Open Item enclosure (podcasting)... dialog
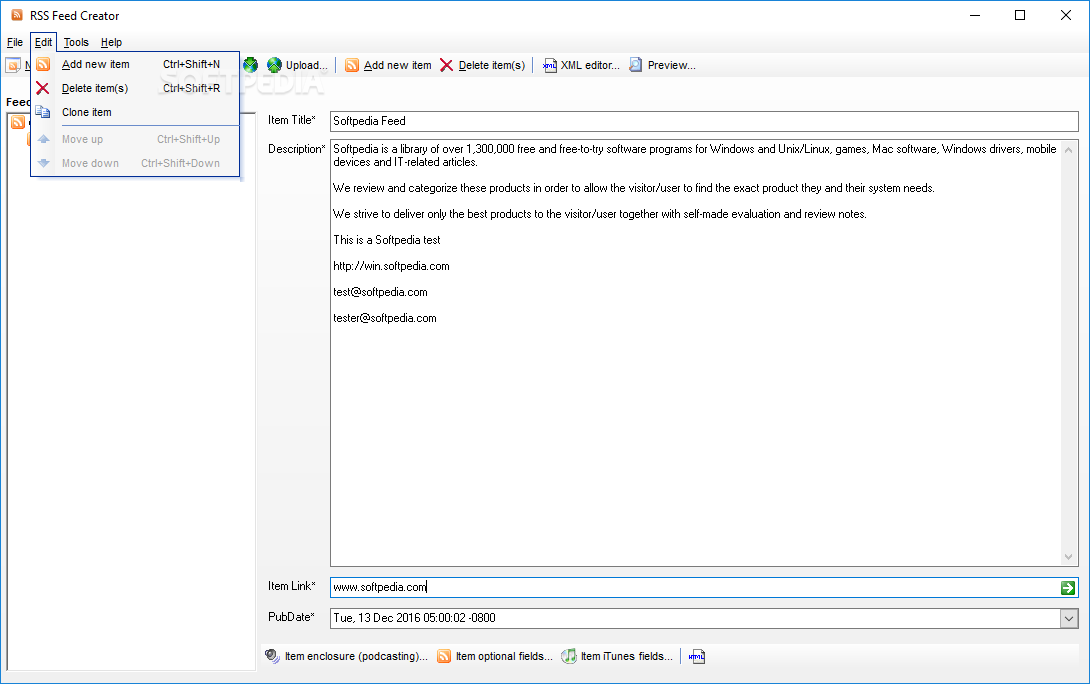 [x=347, y=656]
